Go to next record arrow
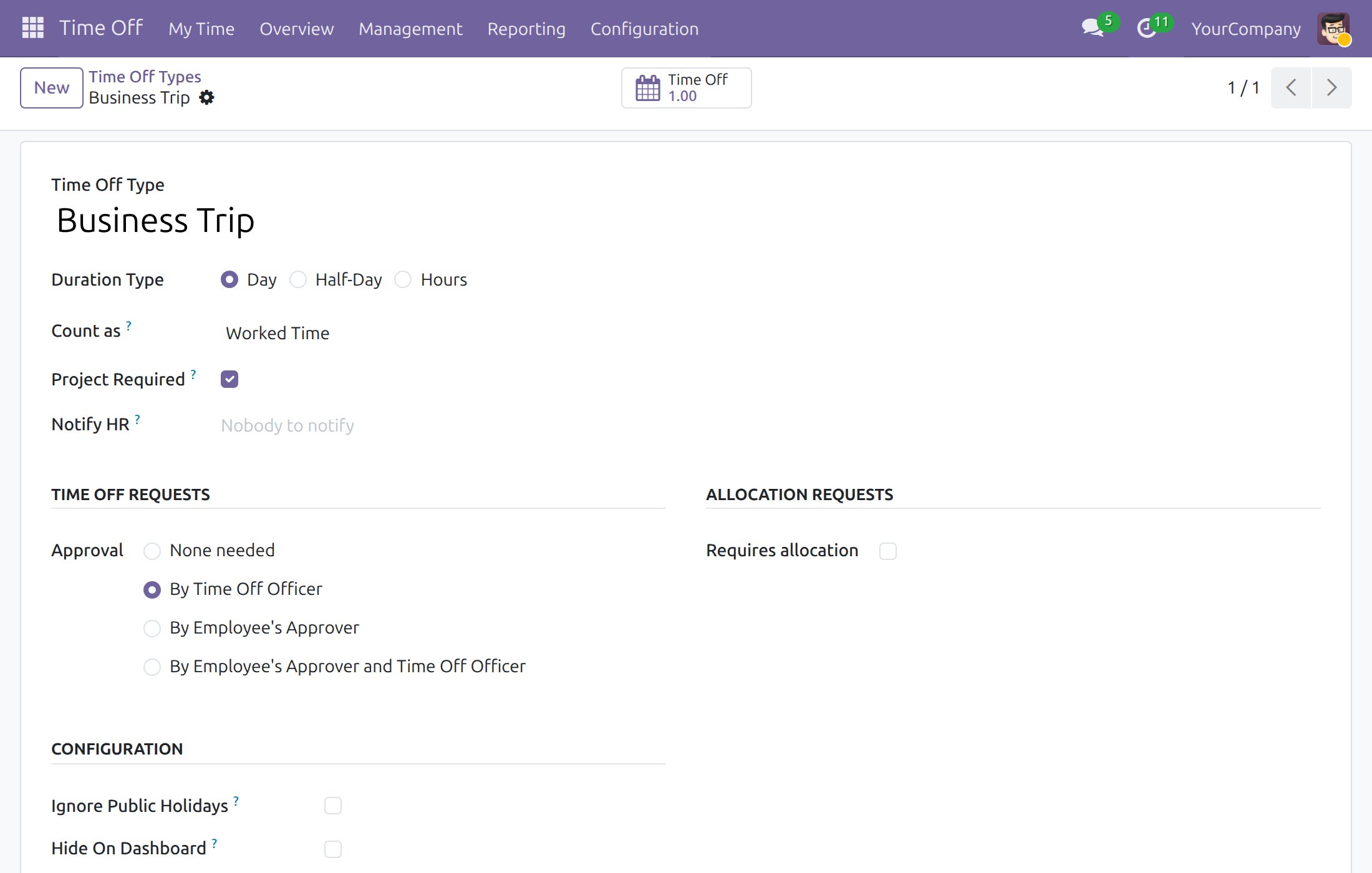Viewport: 1372px width, 873px height. [x=1331, y=88]
